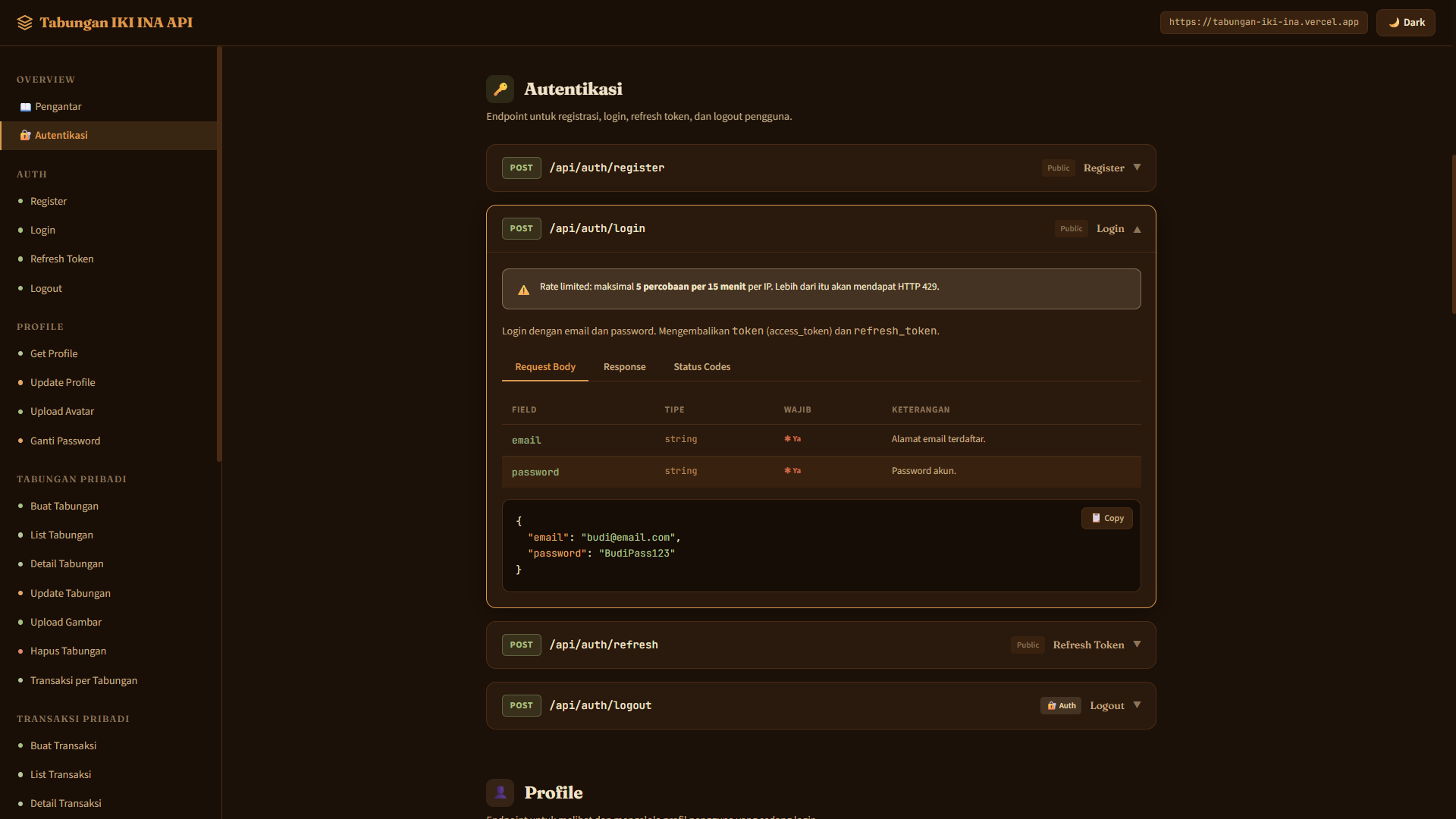Open Get Profile sidebar link
Image resolution: width=1456 pixels, height=819 pixels.
pos(54,354)
